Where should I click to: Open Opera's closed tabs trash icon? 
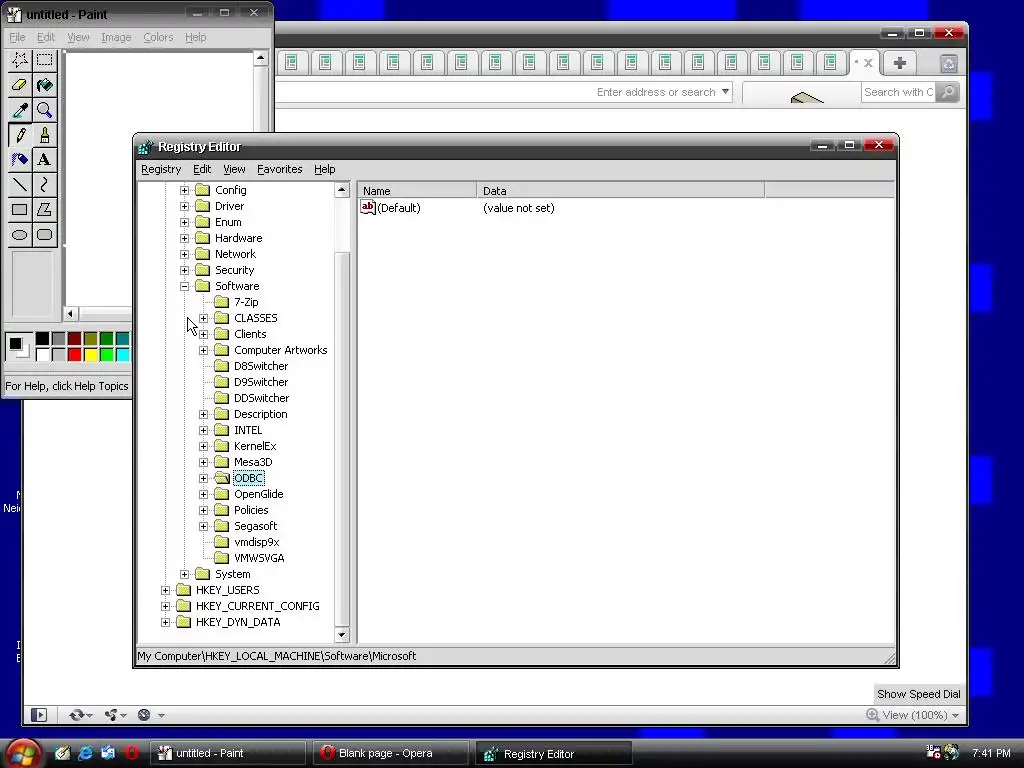coord(948,63)
